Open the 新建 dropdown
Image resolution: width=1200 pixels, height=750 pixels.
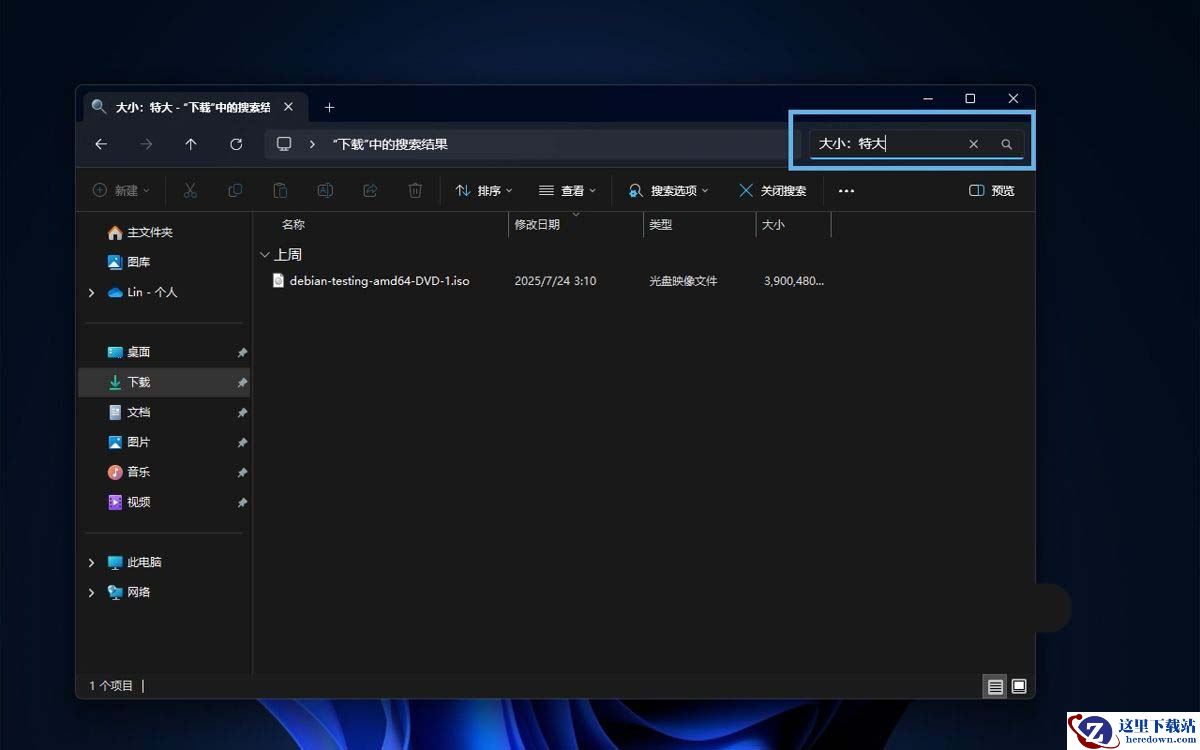click(x=121, y=190)
